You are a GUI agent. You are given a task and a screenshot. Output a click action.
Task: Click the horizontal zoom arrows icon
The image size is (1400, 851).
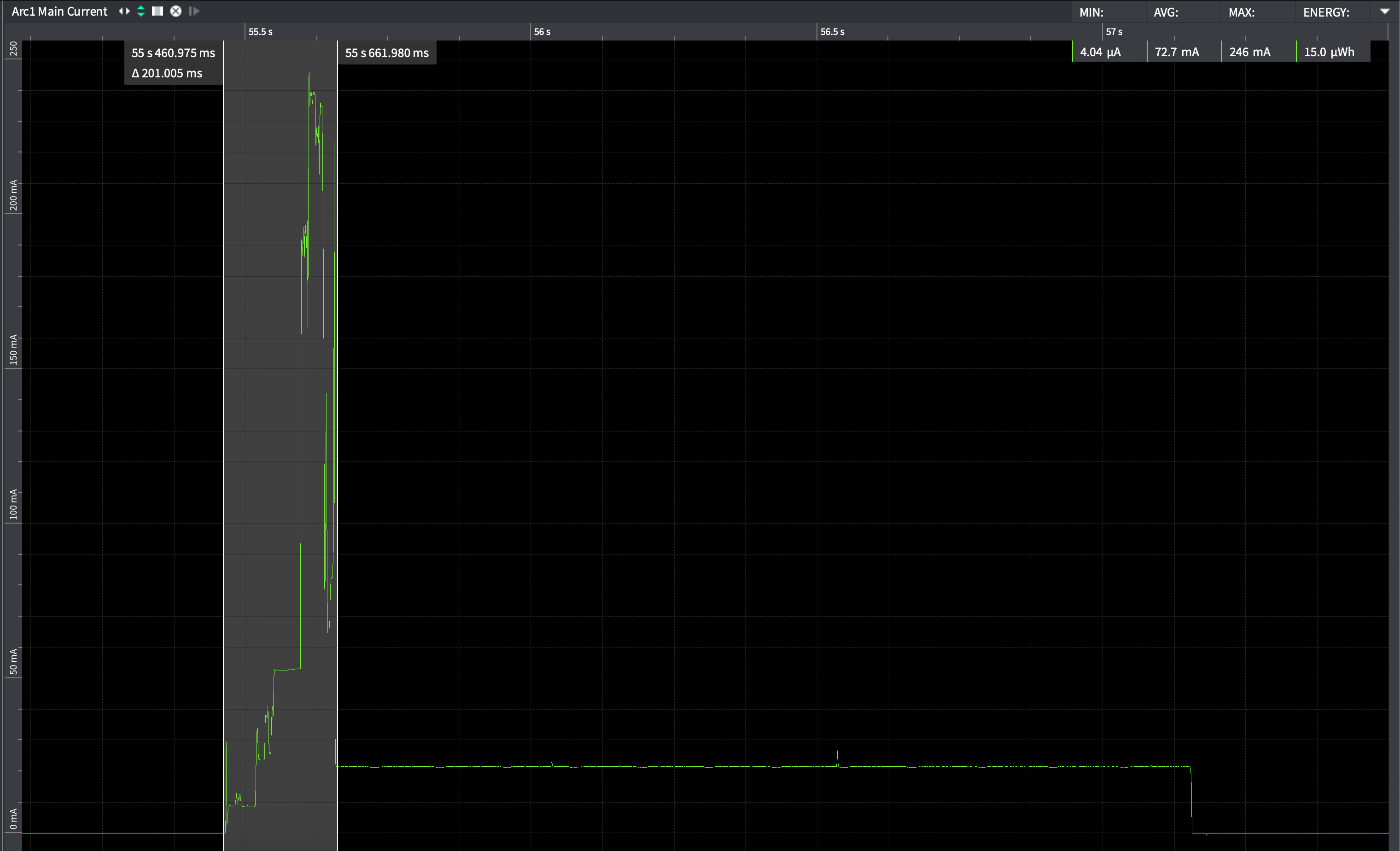point(124,12)
